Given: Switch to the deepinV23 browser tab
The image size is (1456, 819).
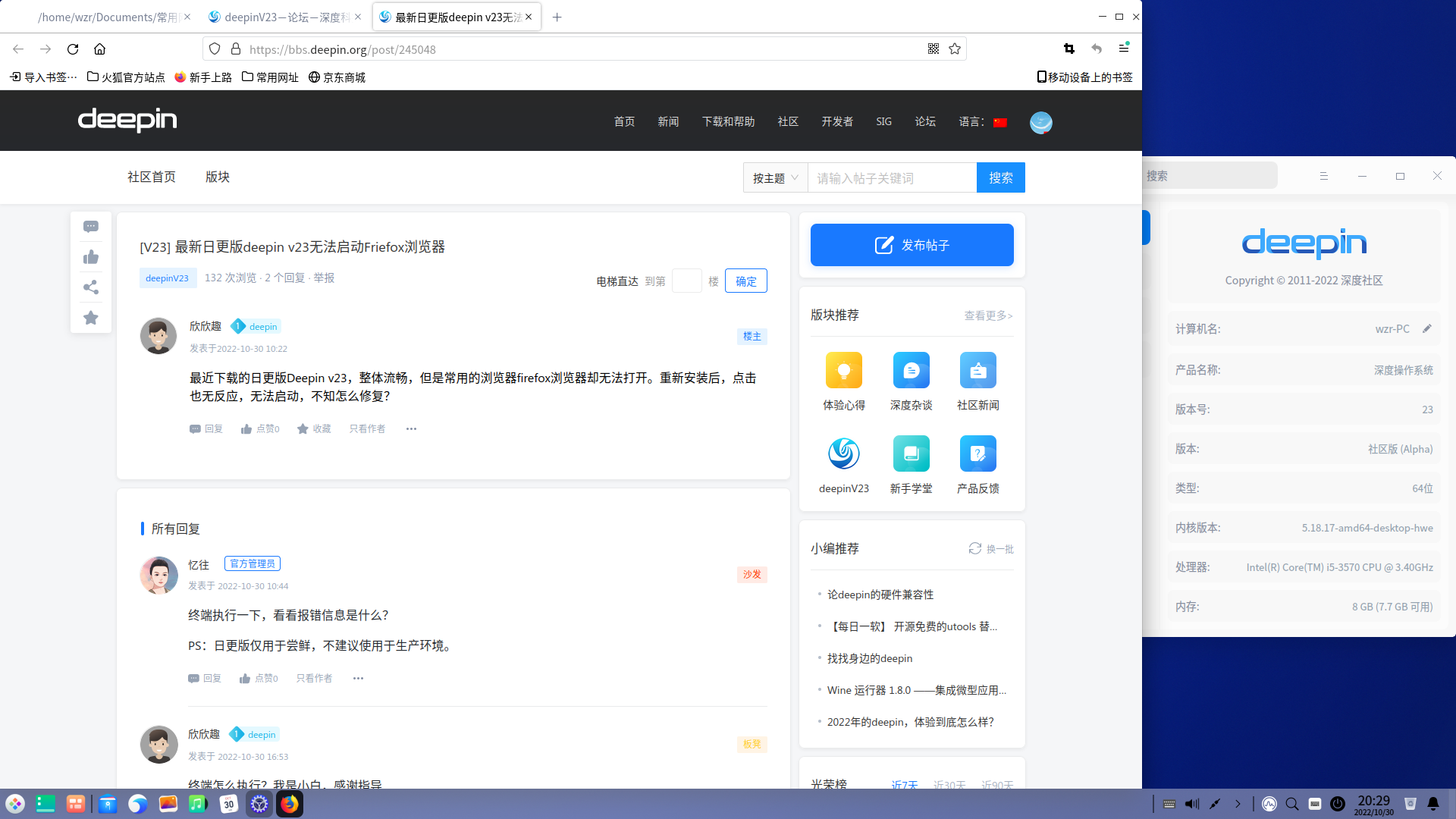Looking at the screenshot, I should (281, 17).
